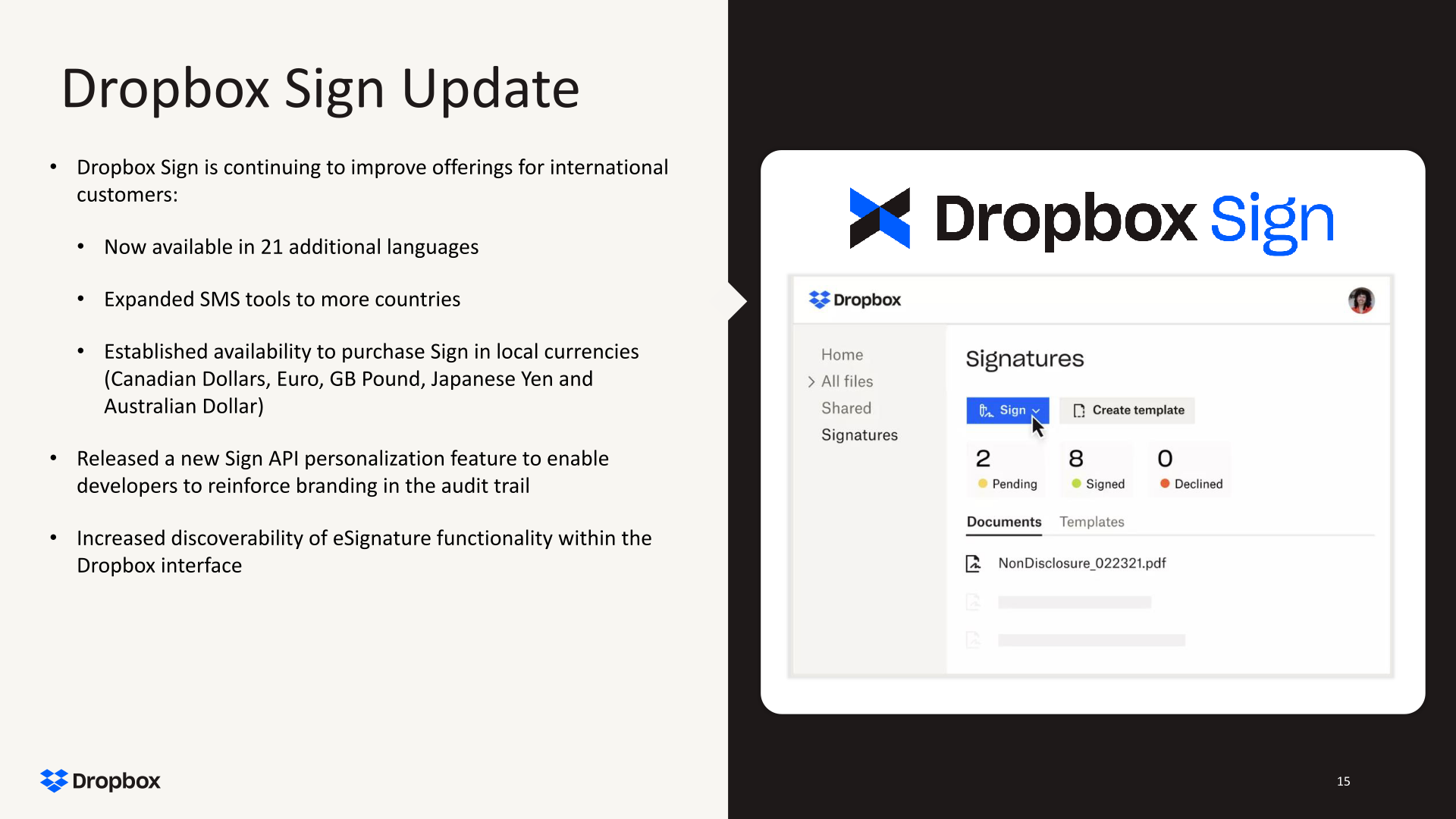The width and height of the screenshot is (1456, 819).
Task: Click the document icon next to Create template
Action: coord(1078,410)
